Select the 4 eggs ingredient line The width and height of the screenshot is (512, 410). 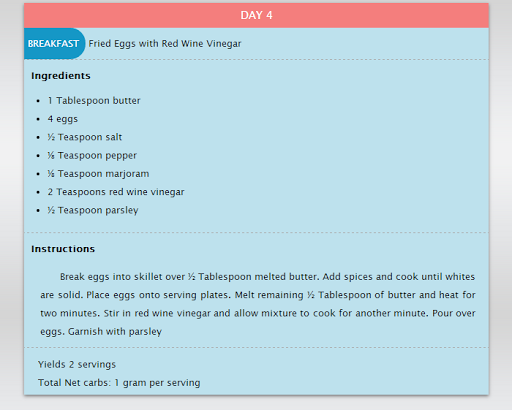(63, 119)
